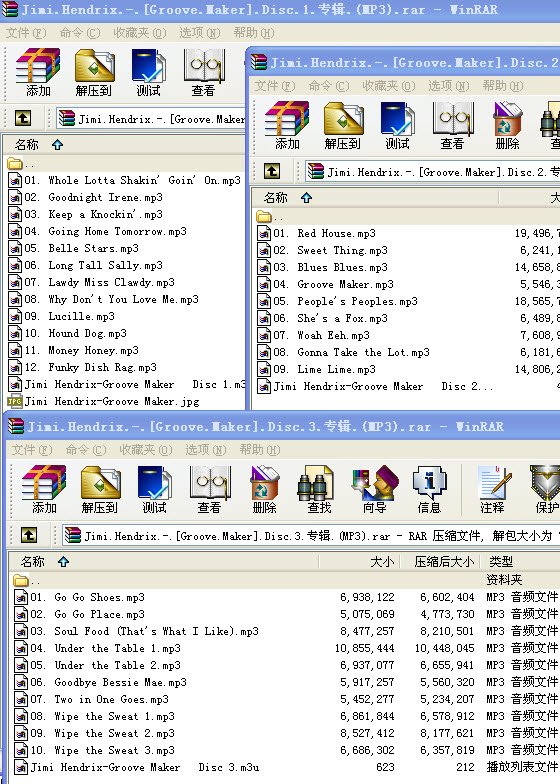
Task: Click address path field in Disc 2 window
Action: (x=432, y=172)
